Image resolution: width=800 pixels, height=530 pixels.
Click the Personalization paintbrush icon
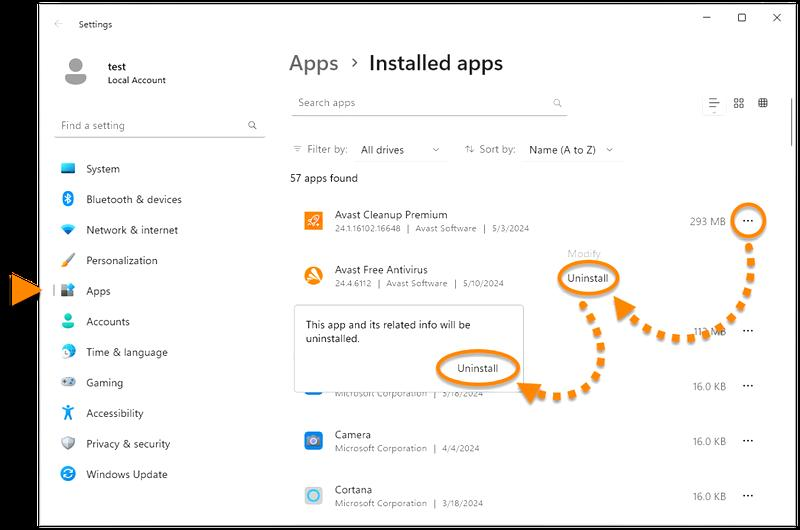point(68,260)
